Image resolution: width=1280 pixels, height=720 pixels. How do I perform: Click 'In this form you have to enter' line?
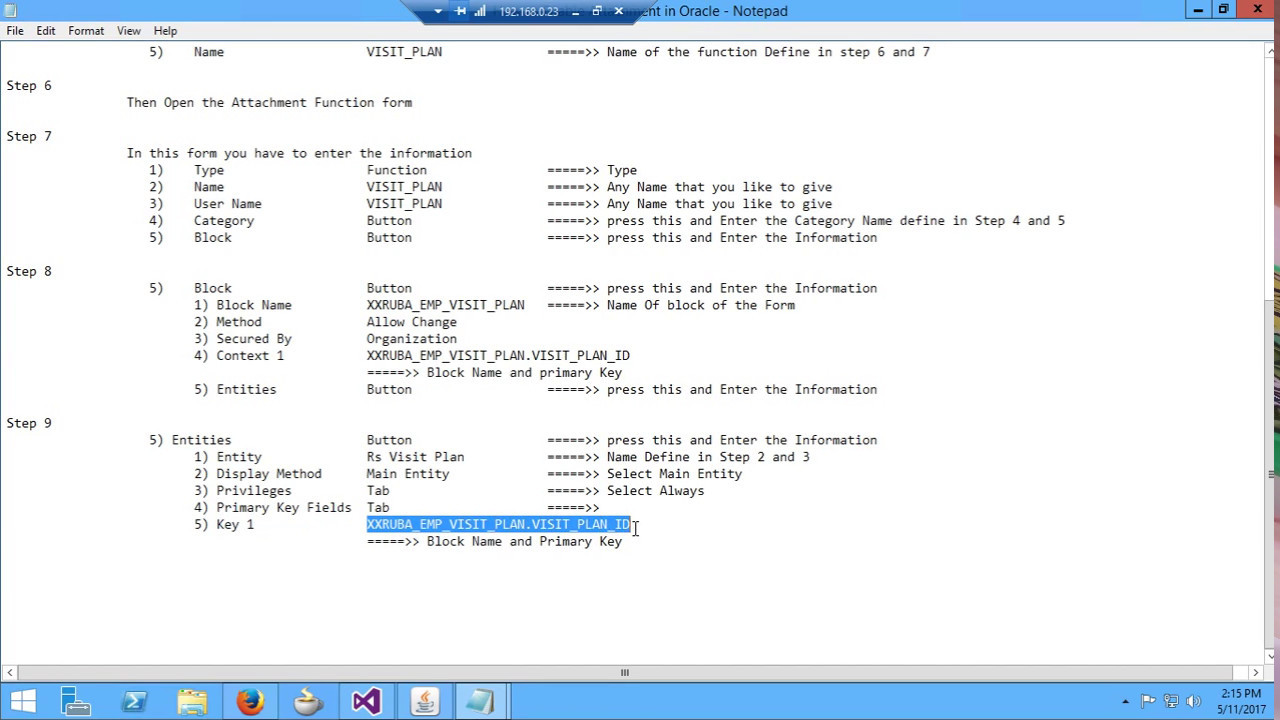[x=299, y=153]
